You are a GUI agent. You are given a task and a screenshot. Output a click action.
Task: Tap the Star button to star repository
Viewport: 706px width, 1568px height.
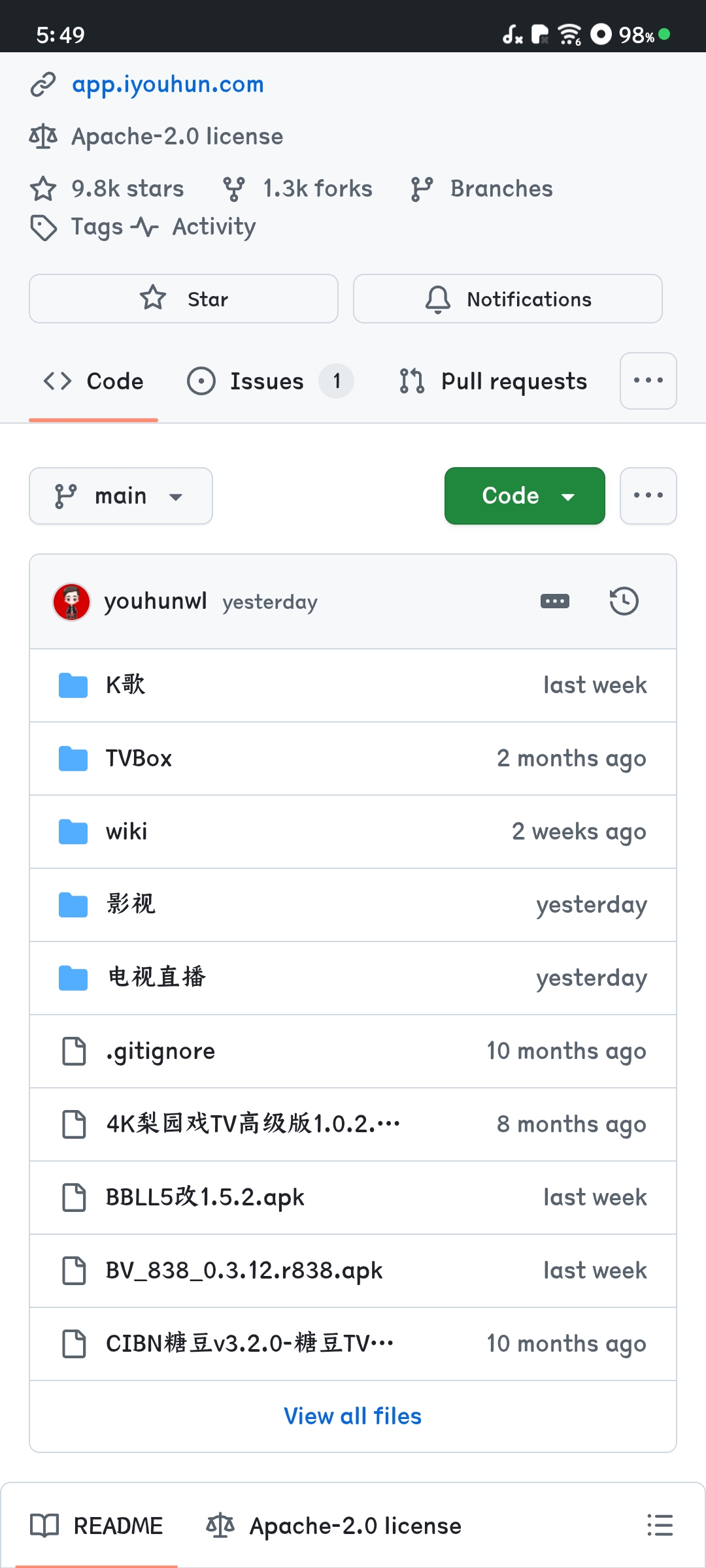click(184, 299)
